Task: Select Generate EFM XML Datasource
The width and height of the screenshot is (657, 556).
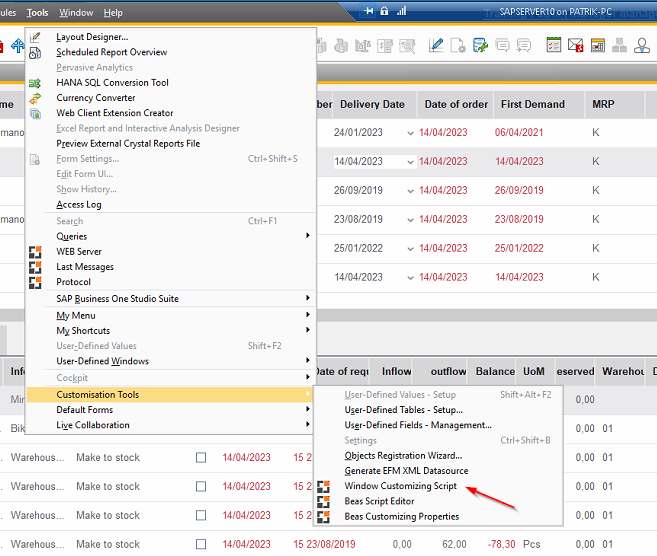Action: (406, 471)
